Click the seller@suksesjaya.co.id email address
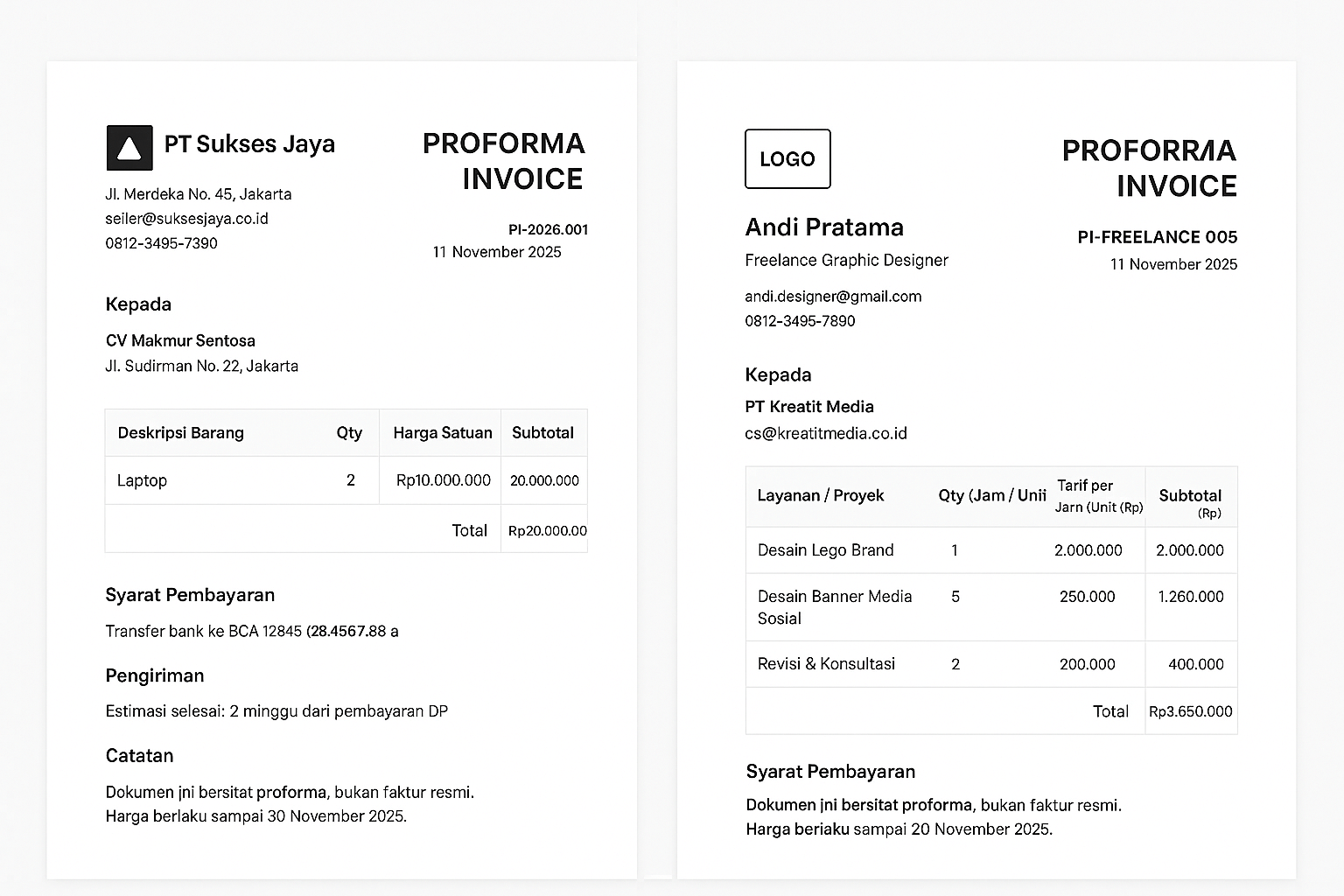This screenshot has height=896, width=1344. tap(187, 218)
